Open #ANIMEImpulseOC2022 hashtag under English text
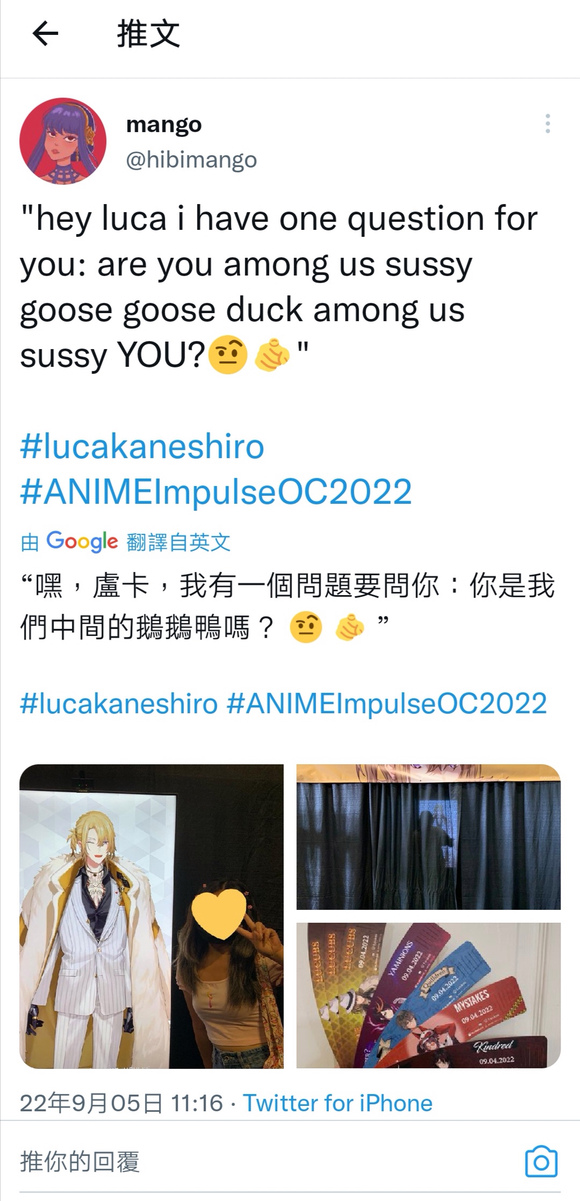Viewport: 580px width, 1201px height. [x=216, y=492]
